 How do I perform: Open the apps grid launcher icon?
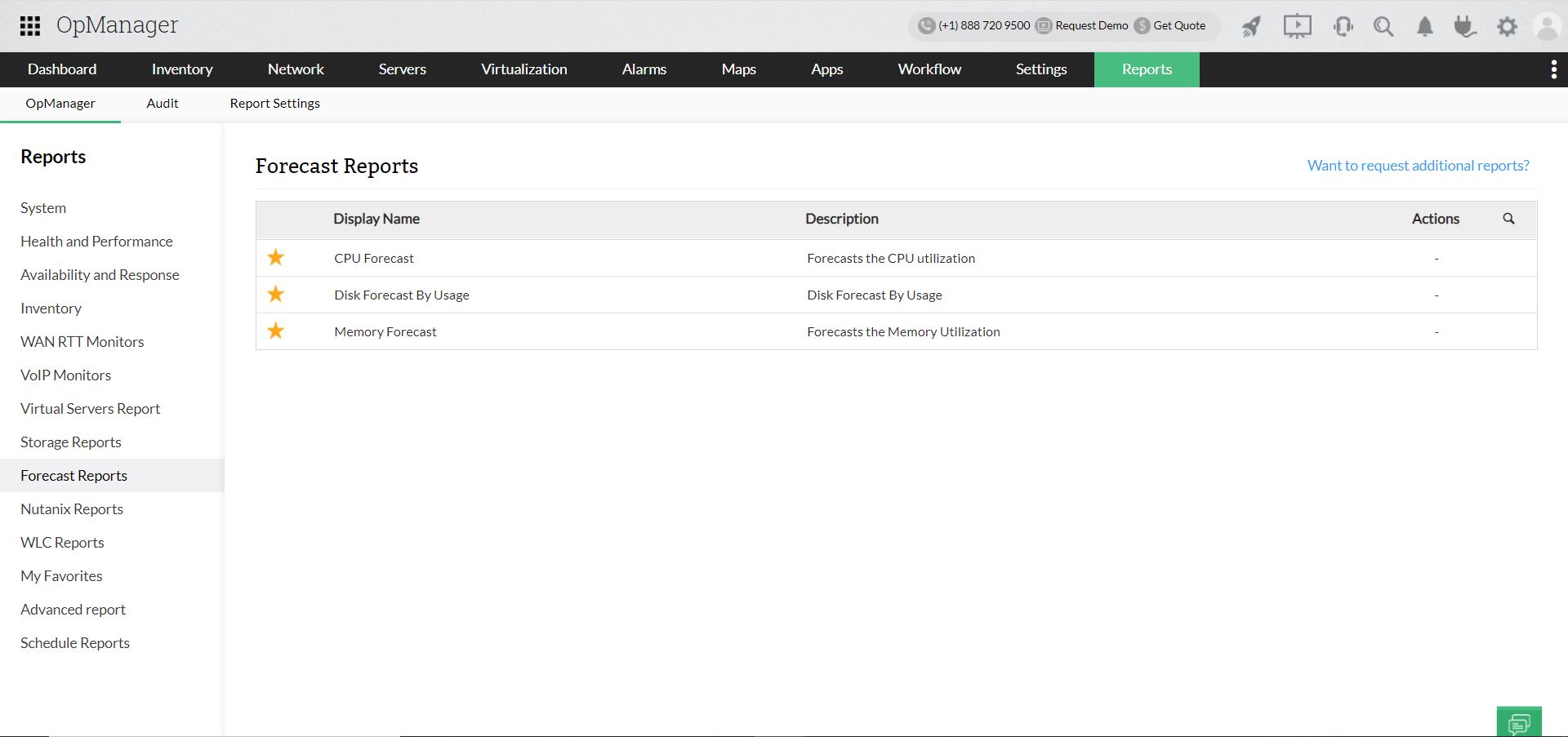tap(30, 26)
